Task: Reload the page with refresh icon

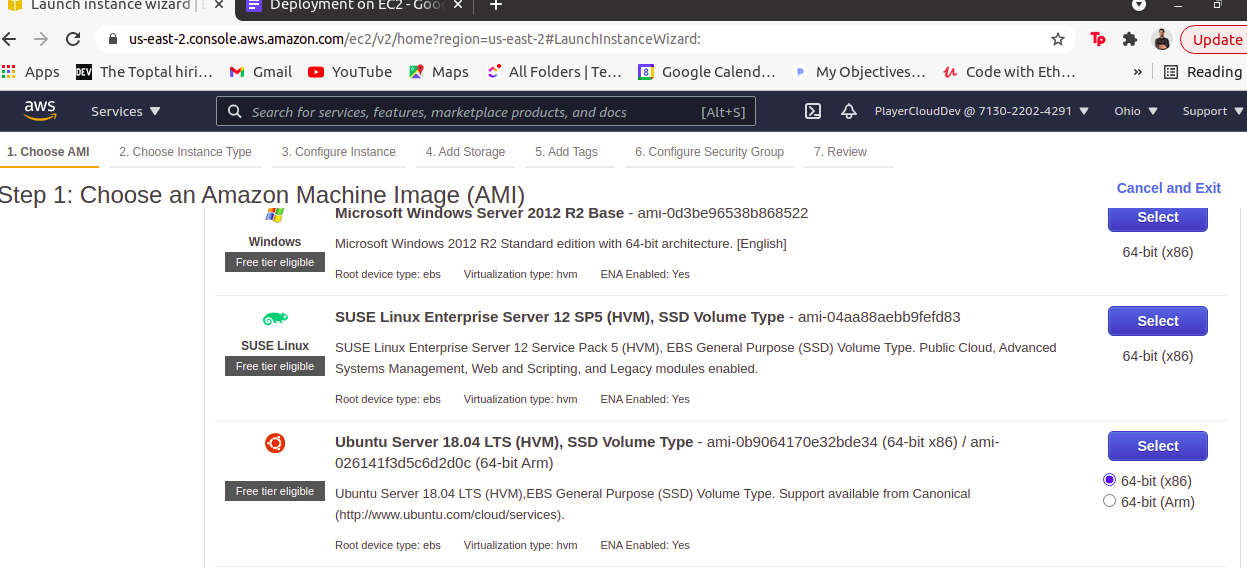Action: [x=73, y=39]
